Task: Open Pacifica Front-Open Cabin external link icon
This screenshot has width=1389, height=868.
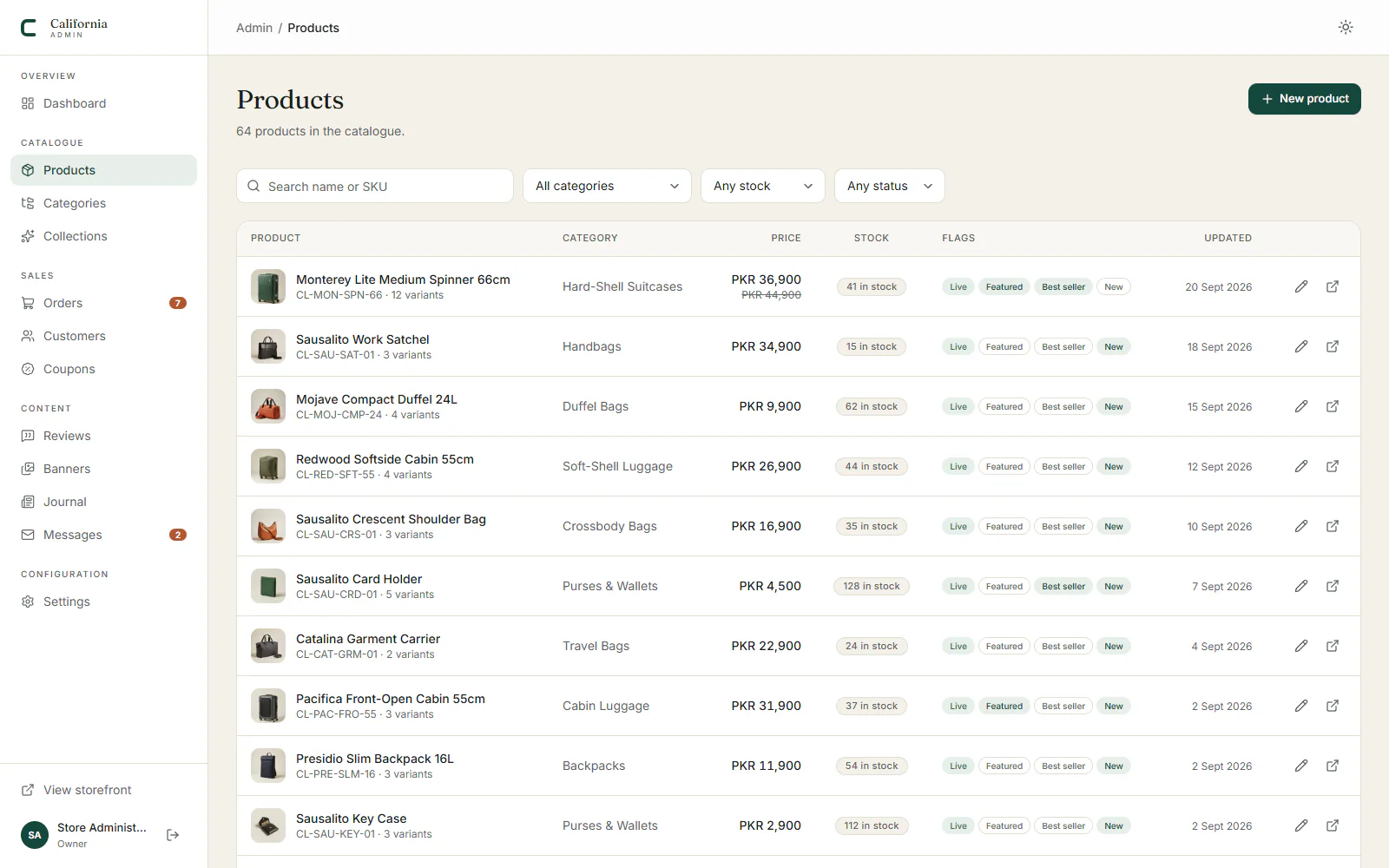Action: tap(1333, 706)
